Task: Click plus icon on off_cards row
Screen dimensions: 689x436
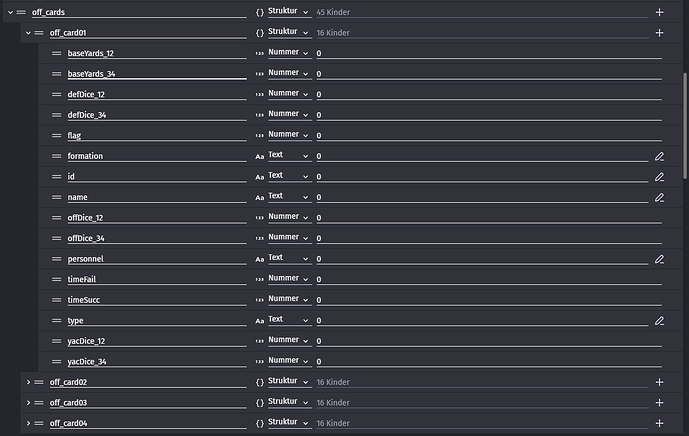Action: click(x=659, y=12)
